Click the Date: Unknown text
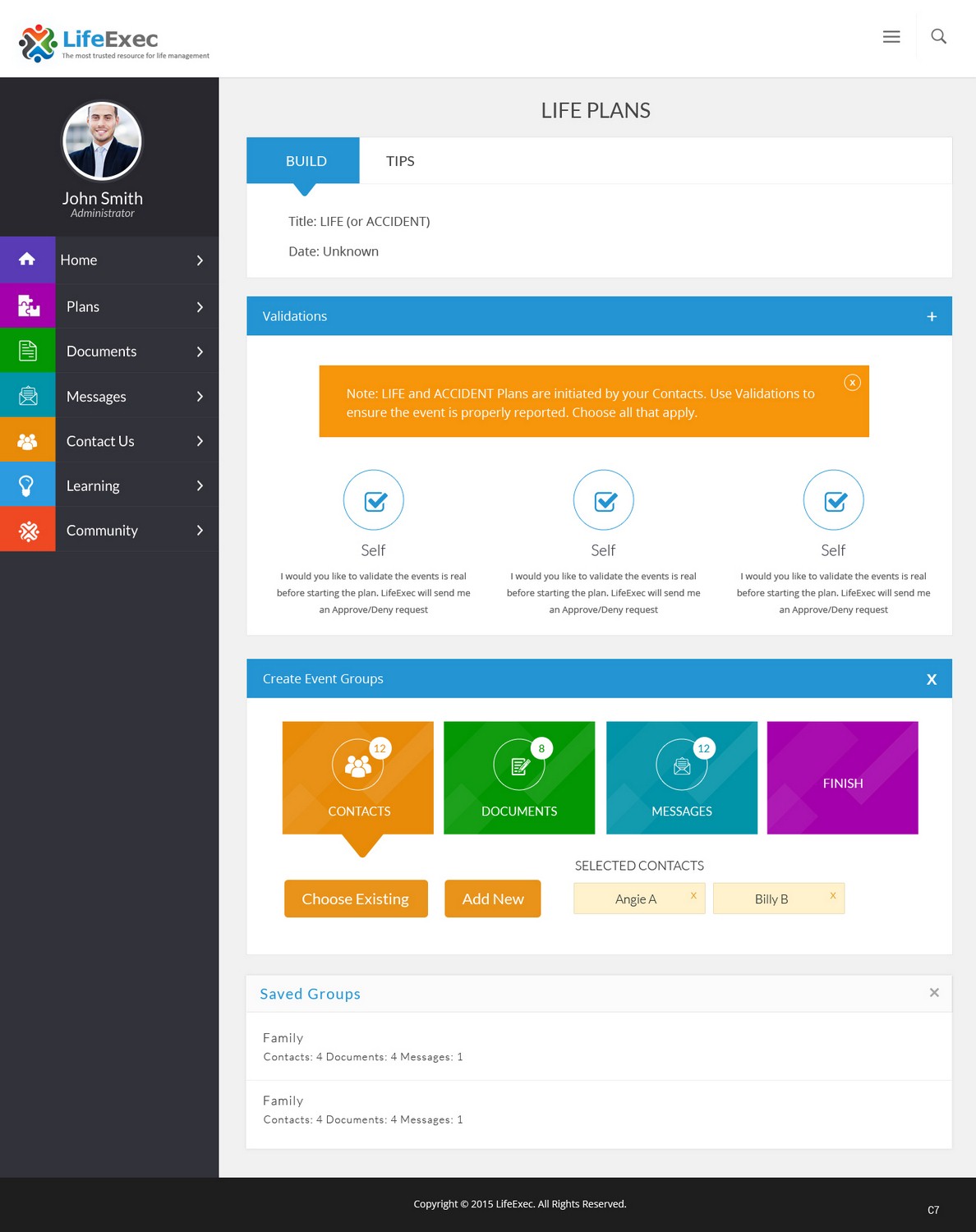Viewport: 976px width, 1232px height. pos(334,251)
